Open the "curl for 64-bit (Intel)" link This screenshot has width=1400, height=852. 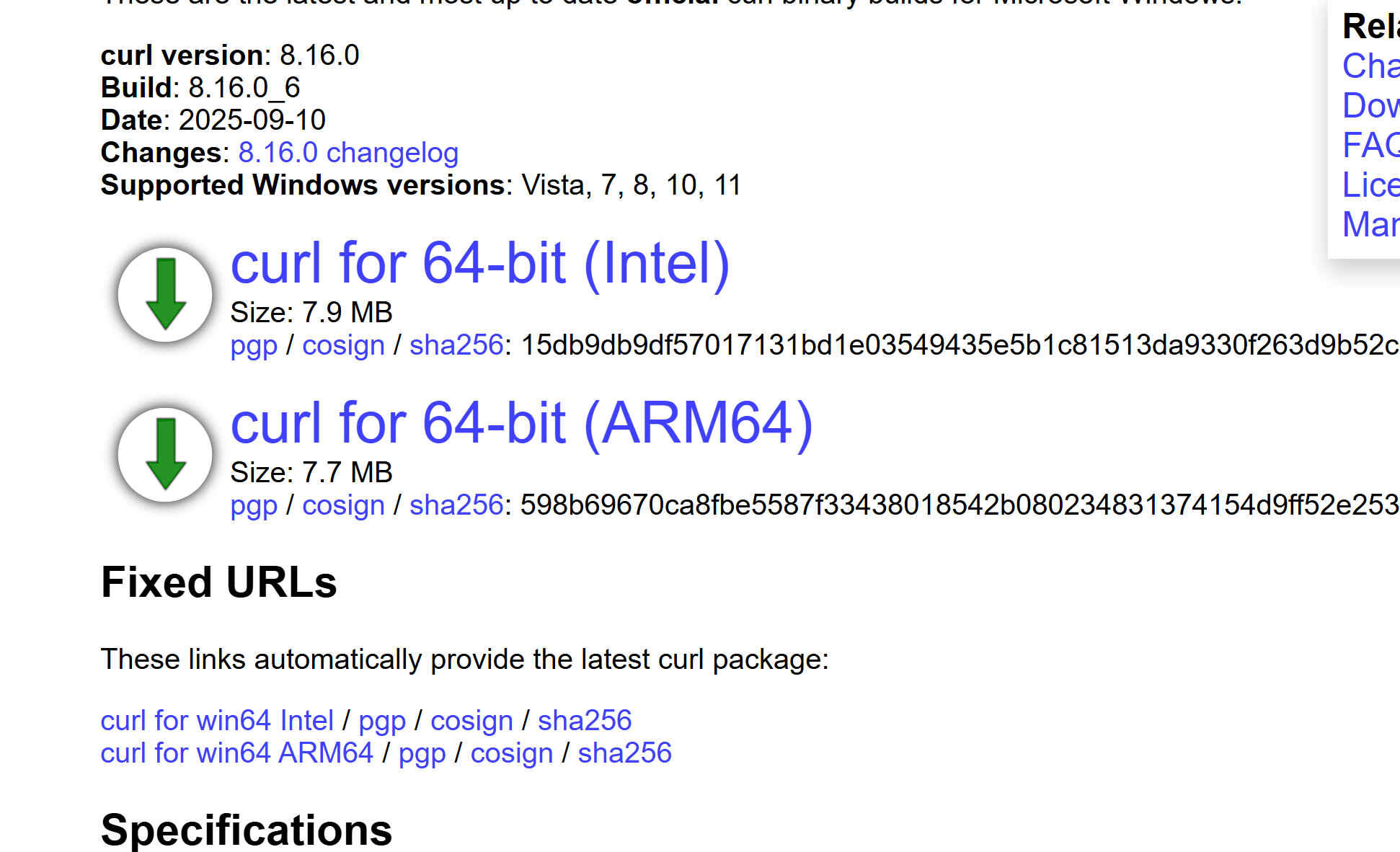pyautogui.click(x=480, y=263)
